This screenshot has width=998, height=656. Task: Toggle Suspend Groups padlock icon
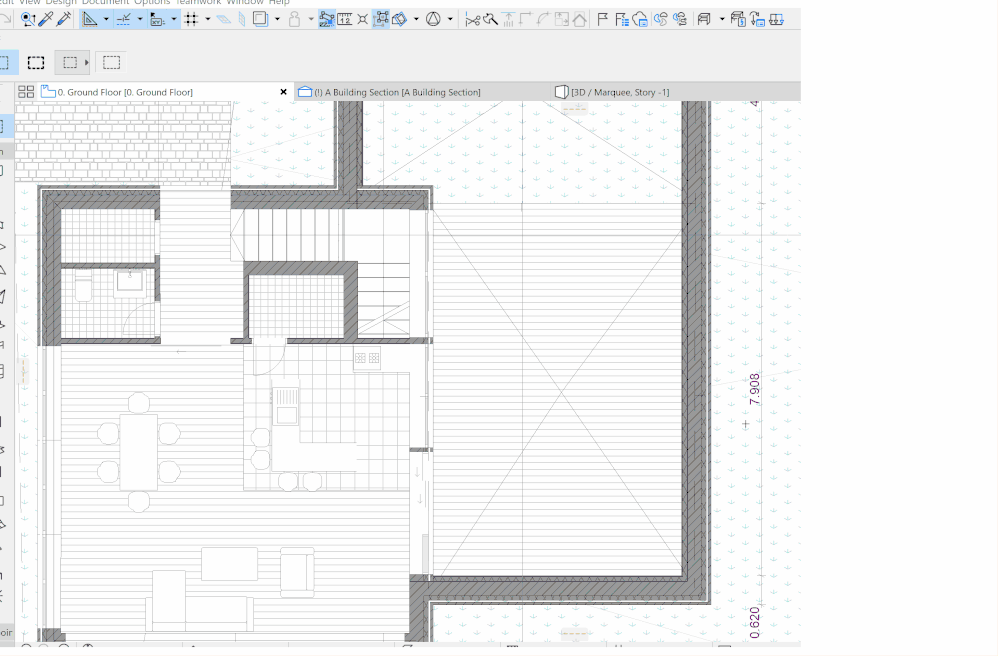click(294, 19)
